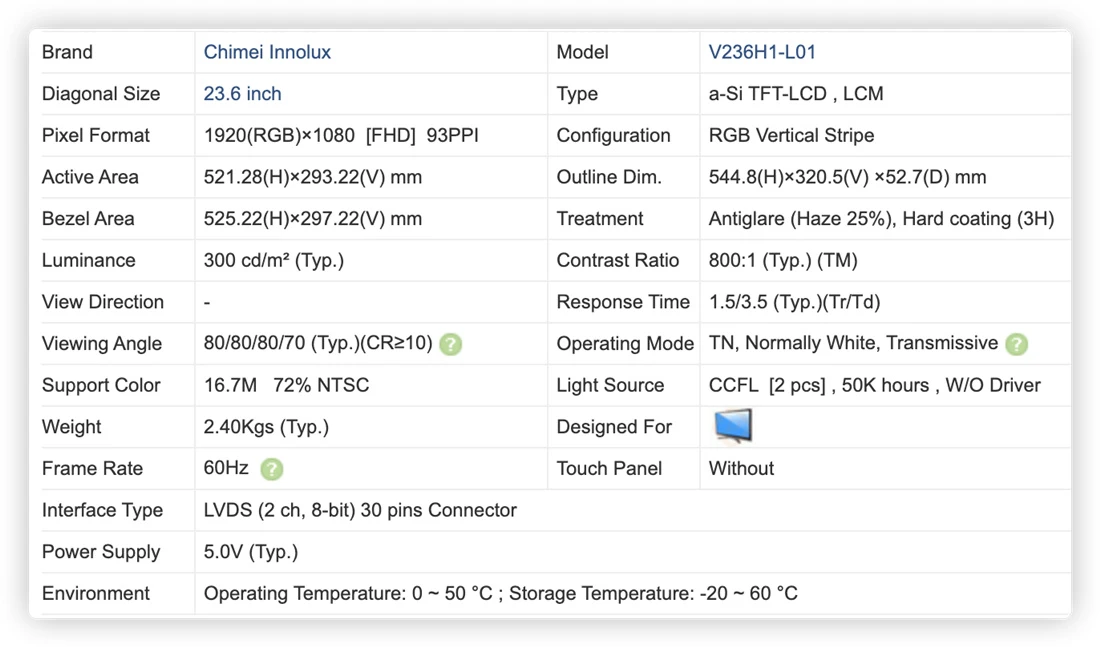Viewport: 1100px width, 647px height.
Task: Select the 2.40Kgs (Typ.) weight value
Action: [266, 427]
